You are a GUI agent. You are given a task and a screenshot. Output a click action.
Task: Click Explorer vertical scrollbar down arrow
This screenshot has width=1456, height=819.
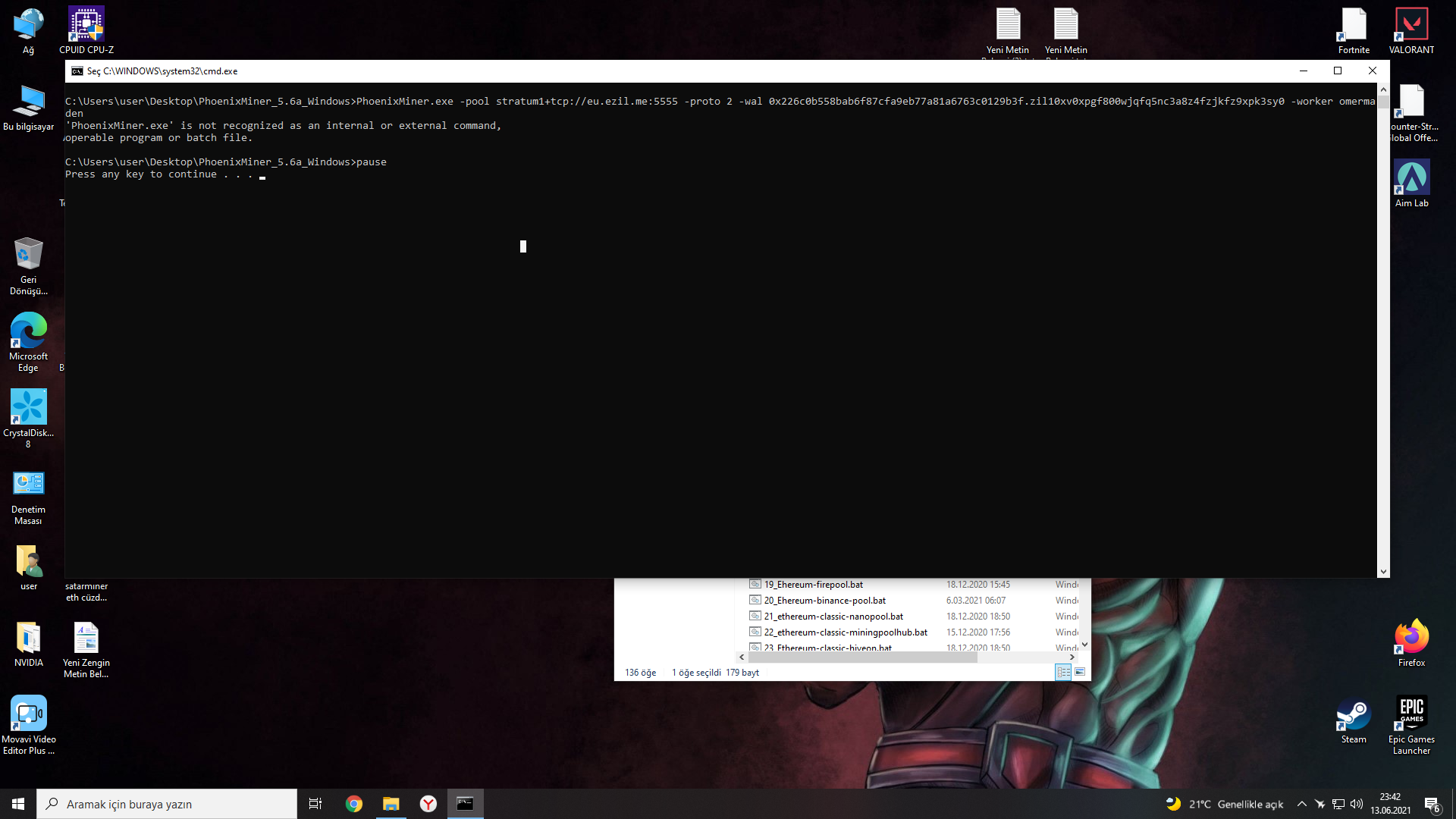(x=1084, y=645)
